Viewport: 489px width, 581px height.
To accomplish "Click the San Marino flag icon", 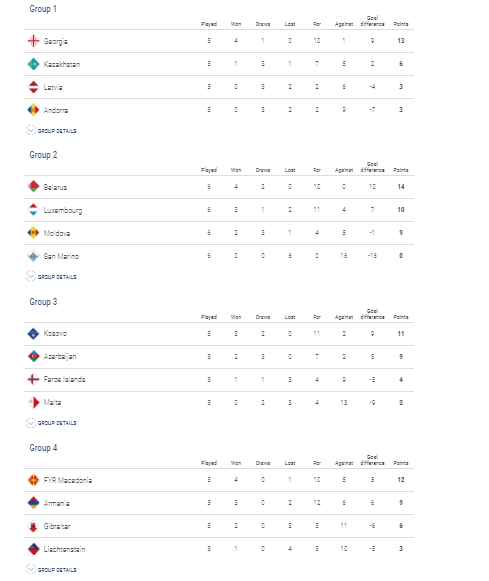I will [33, 256].
